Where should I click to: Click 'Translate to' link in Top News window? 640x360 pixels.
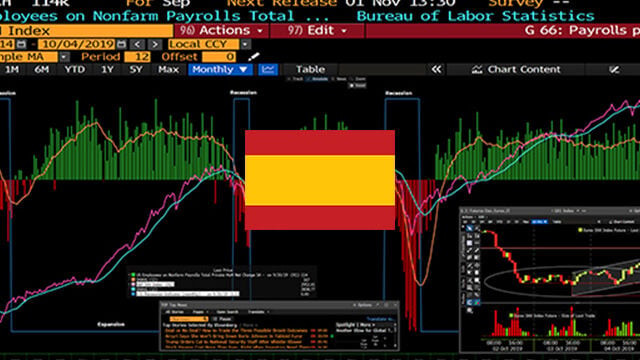[x=381, y=319]
